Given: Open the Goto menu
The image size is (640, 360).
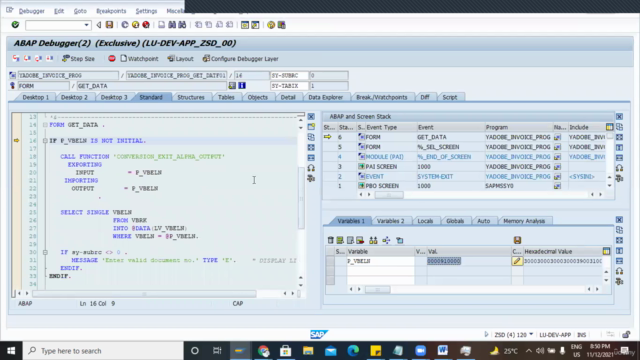Looking at the screenshot, I should [80, 11].
